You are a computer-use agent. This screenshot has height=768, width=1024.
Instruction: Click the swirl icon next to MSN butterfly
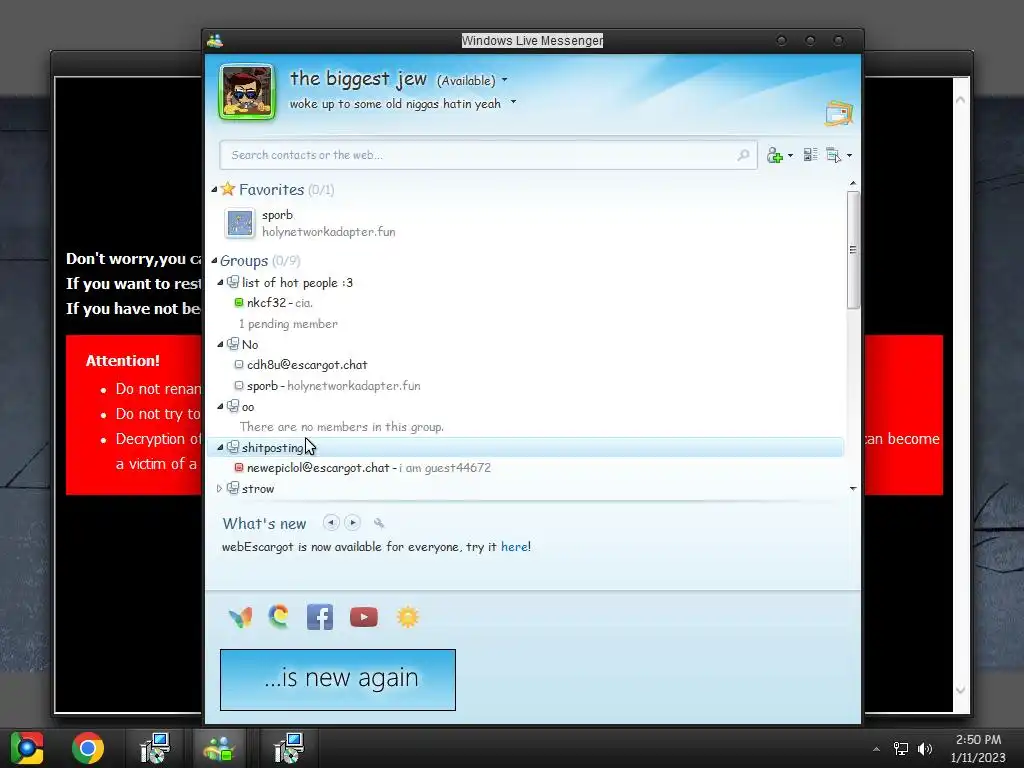tap(279, 616)
